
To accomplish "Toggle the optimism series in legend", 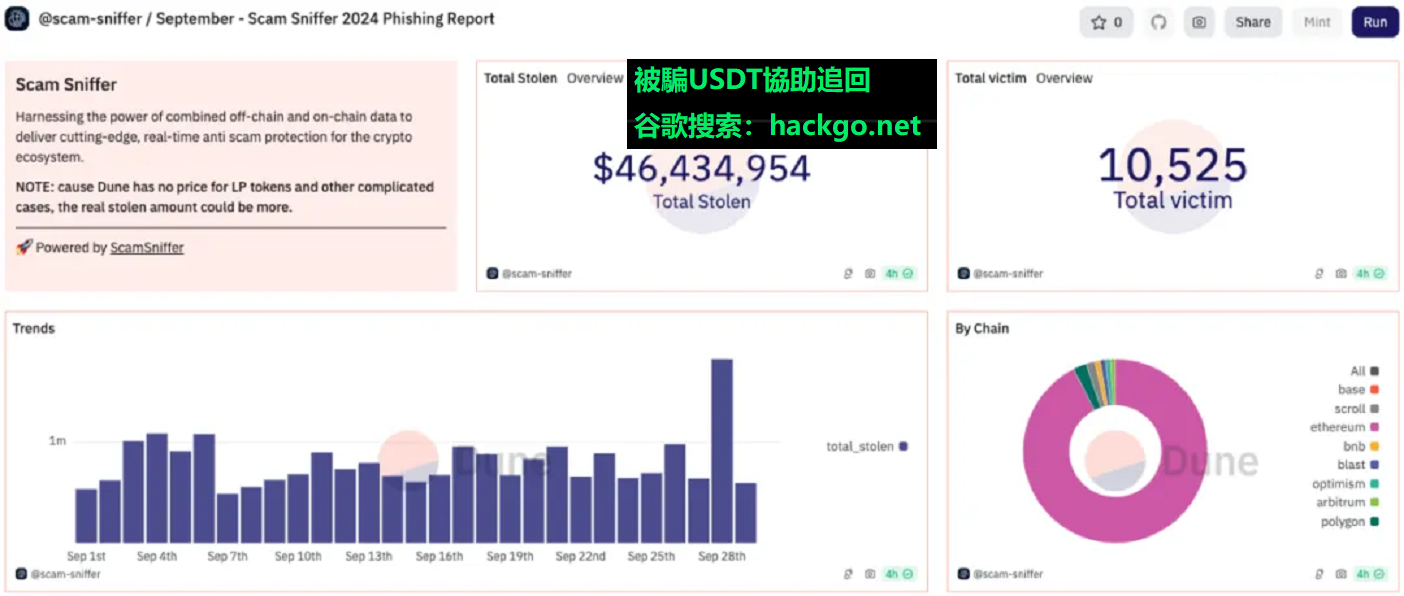I will (x=1346, y=484).
